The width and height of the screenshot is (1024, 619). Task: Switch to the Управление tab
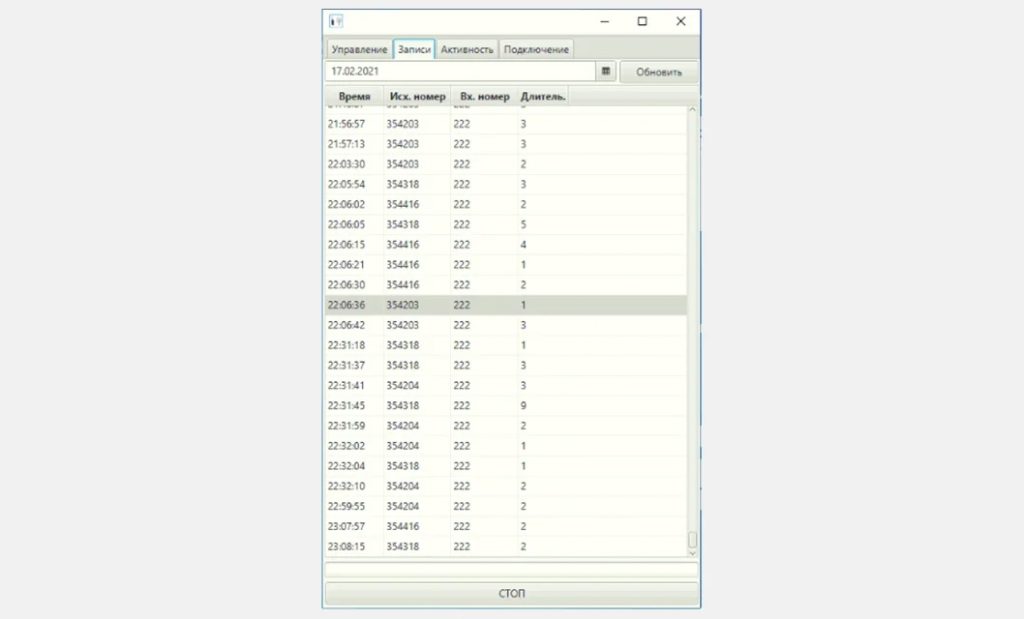click(x=358, y=49)
